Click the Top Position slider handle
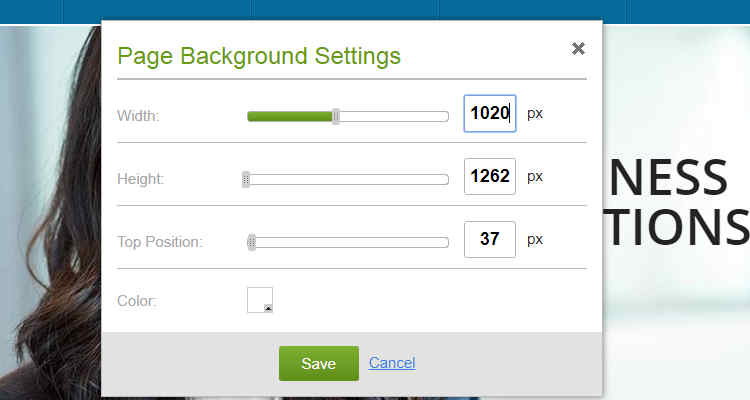The width and height of the screenshot is (750, 400). point(252,242)
